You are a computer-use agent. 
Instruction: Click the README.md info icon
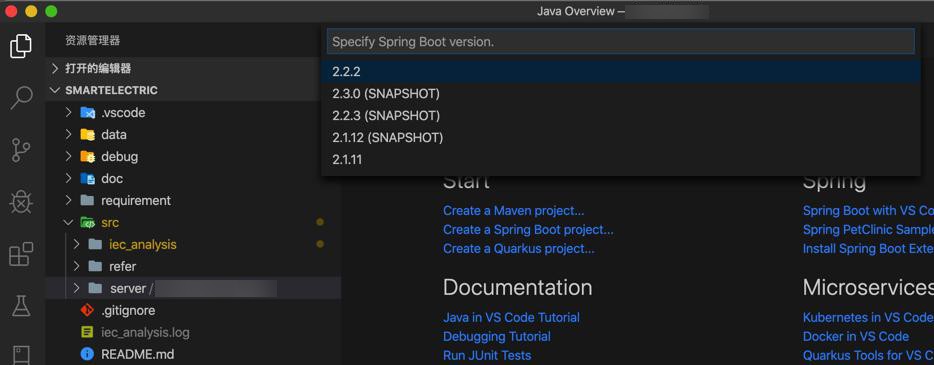(x=88, y=354)
